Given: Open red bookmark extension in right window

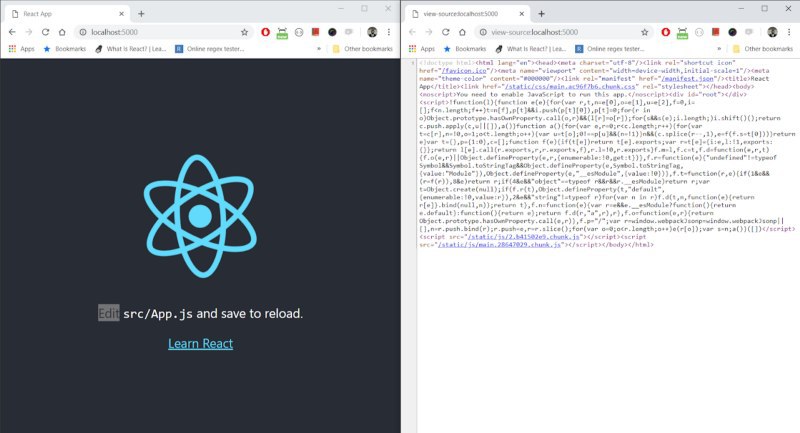Looking at the screenshot, I should click(x=715, y=32).
